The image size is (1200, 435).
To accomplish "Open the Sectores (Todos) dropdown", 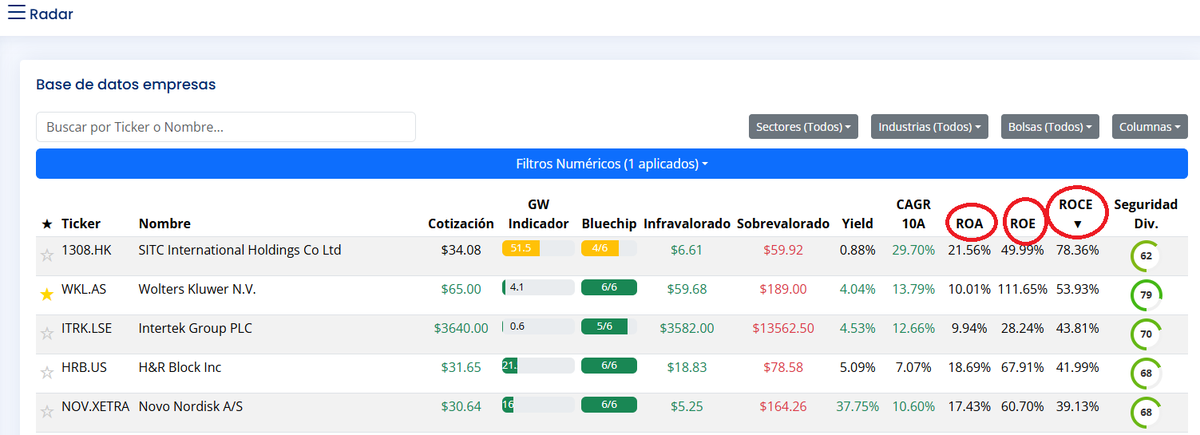I will [804, 127].
